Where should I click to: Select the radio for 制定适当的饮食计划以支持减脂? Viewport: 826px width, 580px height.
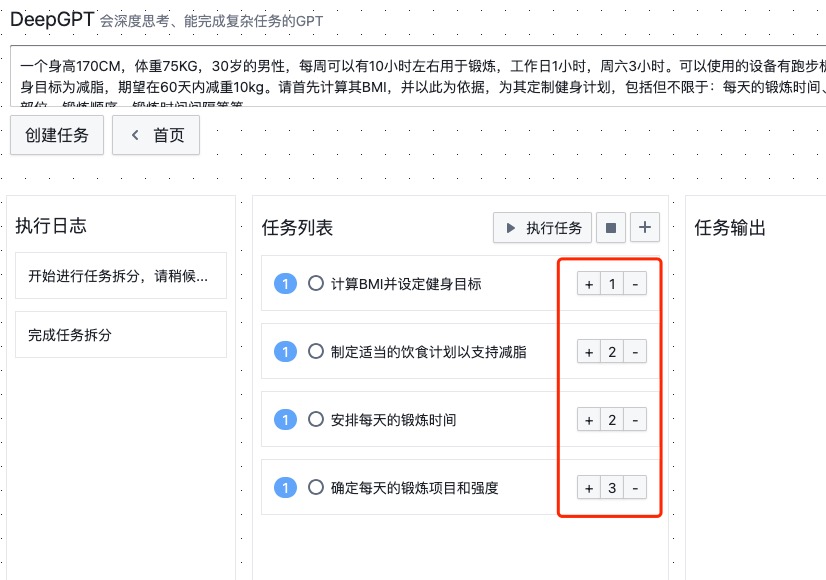[x=316, y=351]
